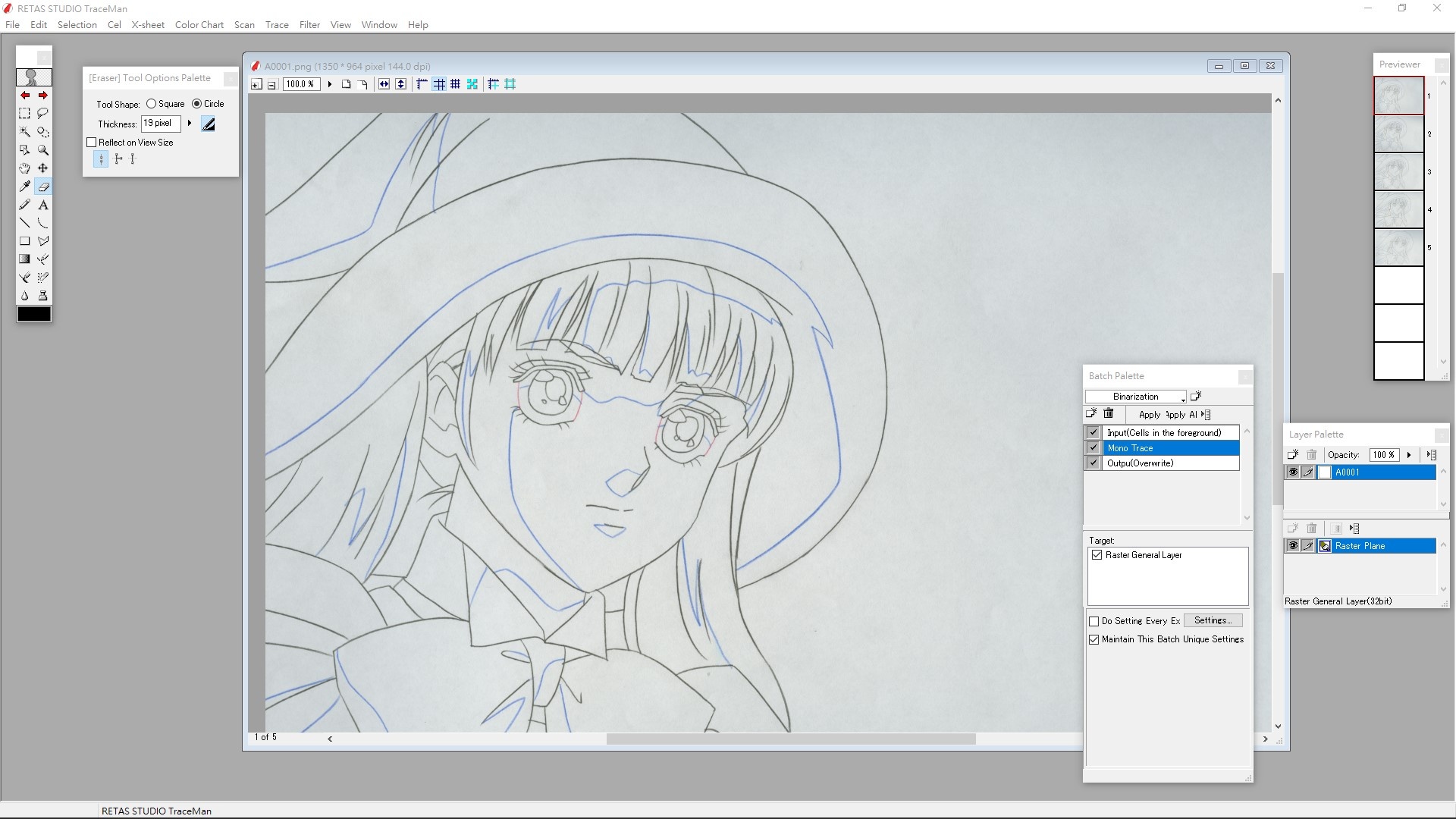Select thumbnail 3 in the Previewer

[1399, 171]
